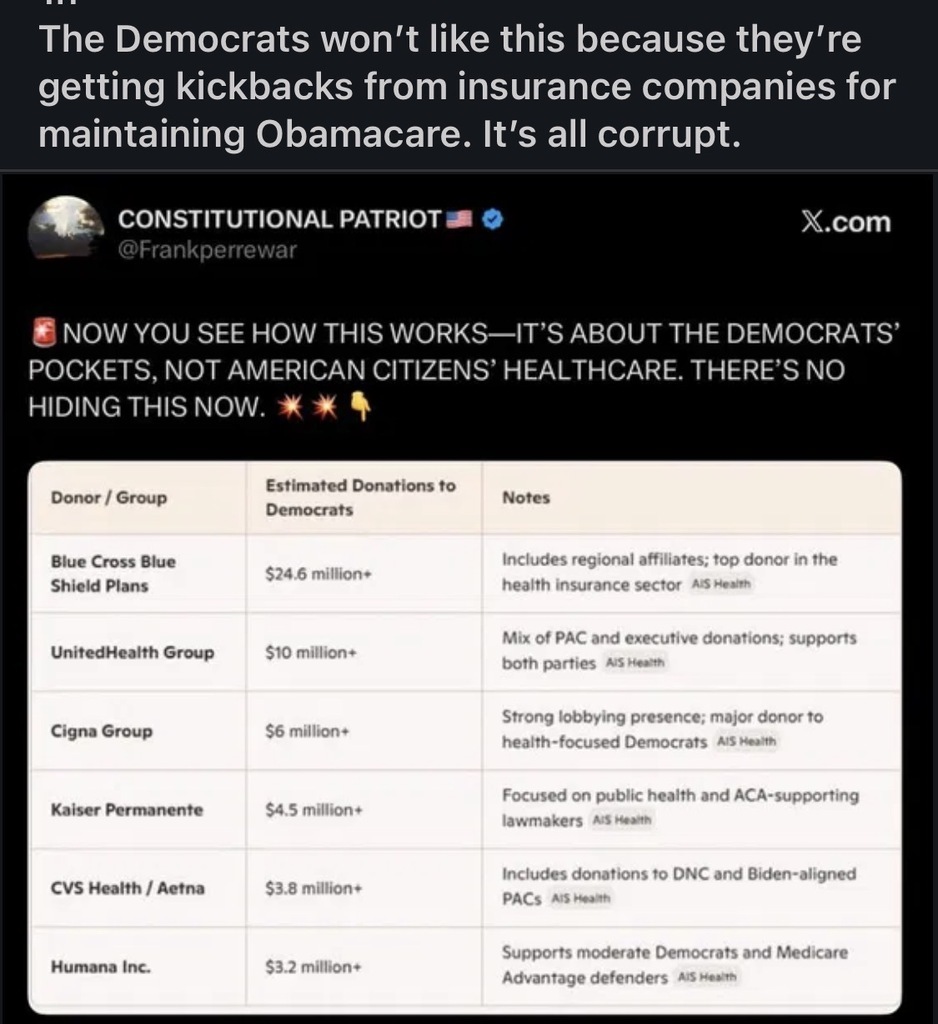
Task: Click the pointing-down hand emoji
Action: point(361,408)
